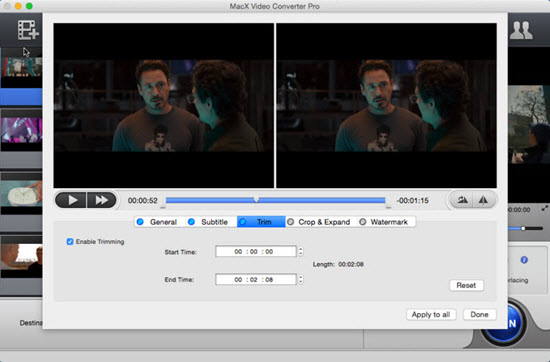Viewport: 550px width, 362px height.
Task: Click the main window preview image on the right
Action: (529, 125)
